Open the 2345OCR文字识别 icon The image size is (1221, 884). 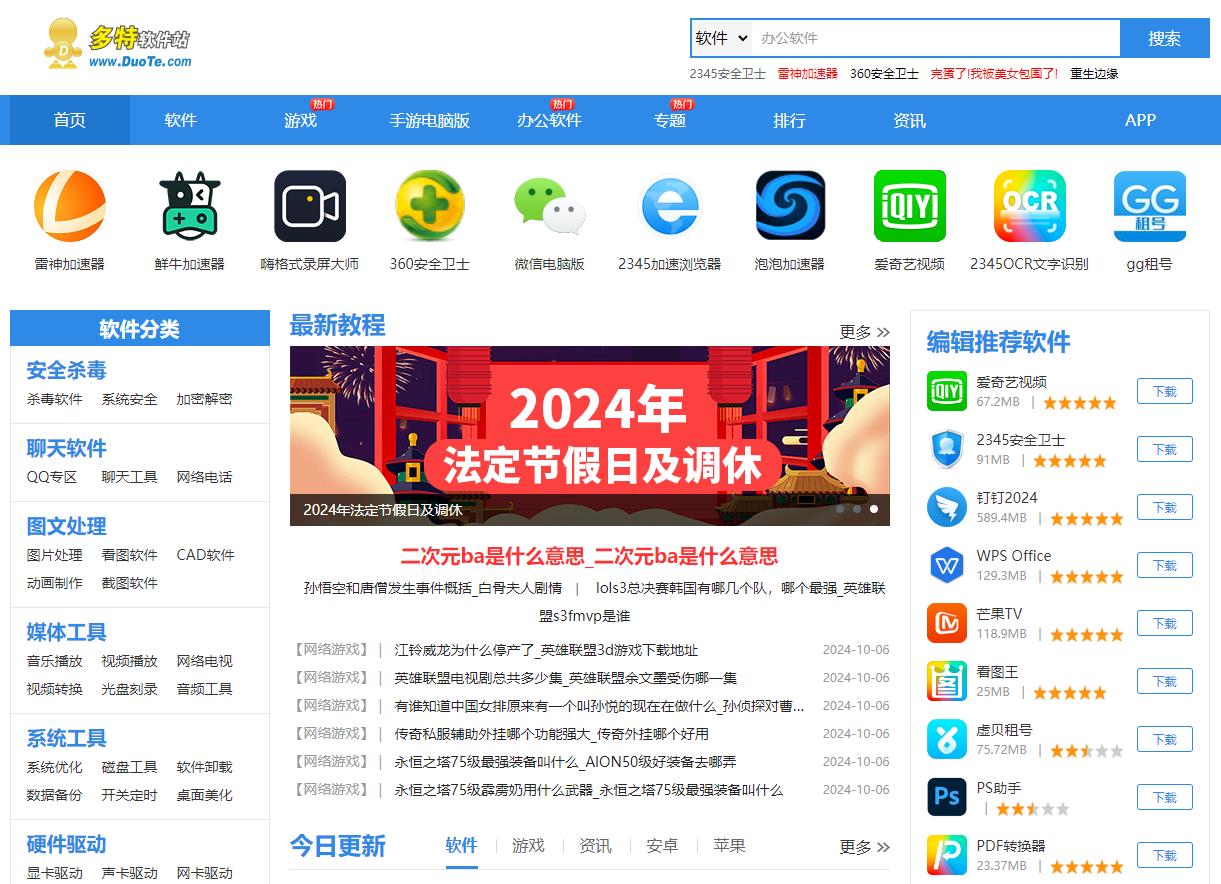point(1030,206)
